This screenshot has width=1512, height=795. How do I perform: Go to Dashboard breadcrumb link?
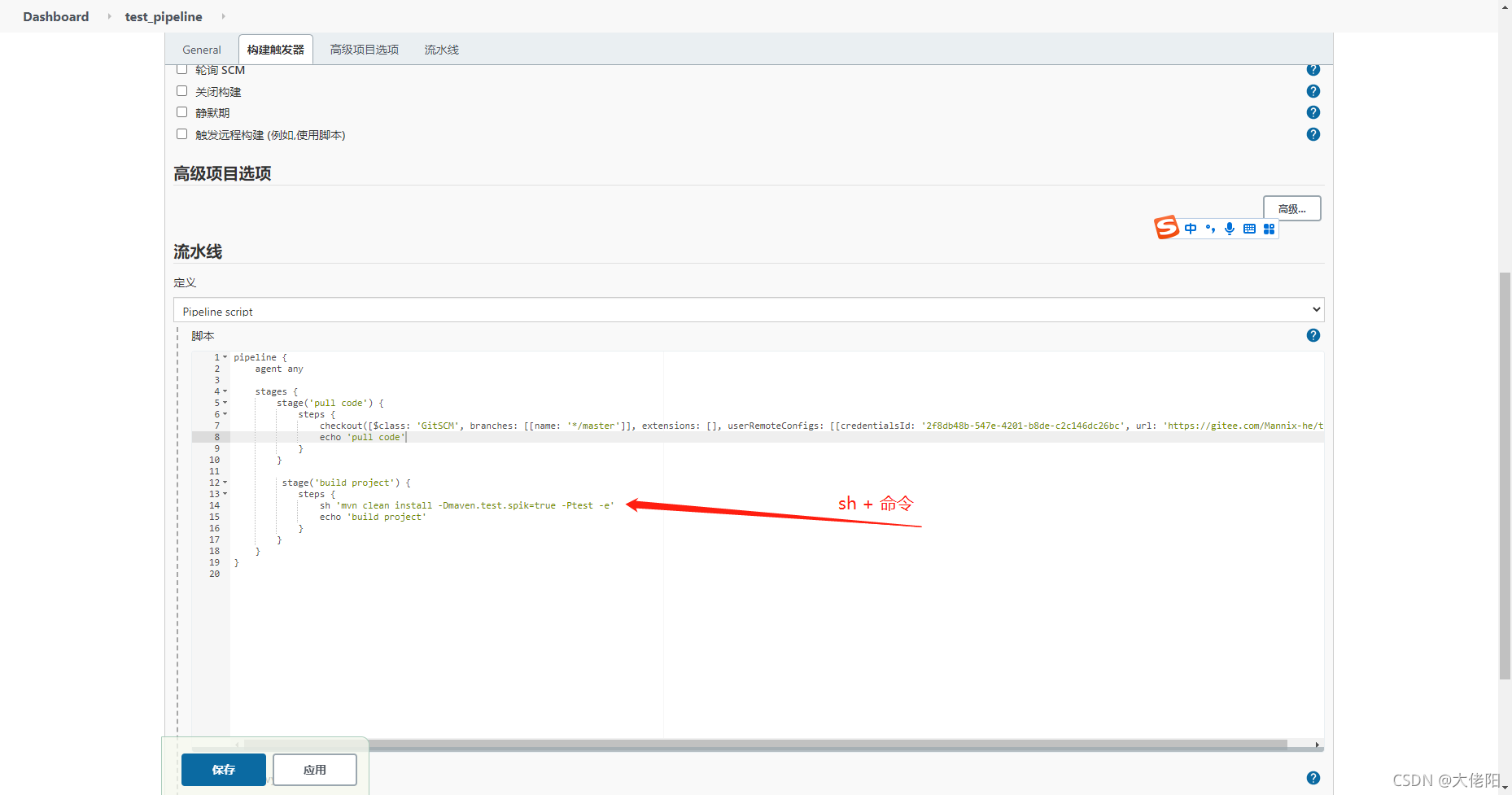click(56, 16)
